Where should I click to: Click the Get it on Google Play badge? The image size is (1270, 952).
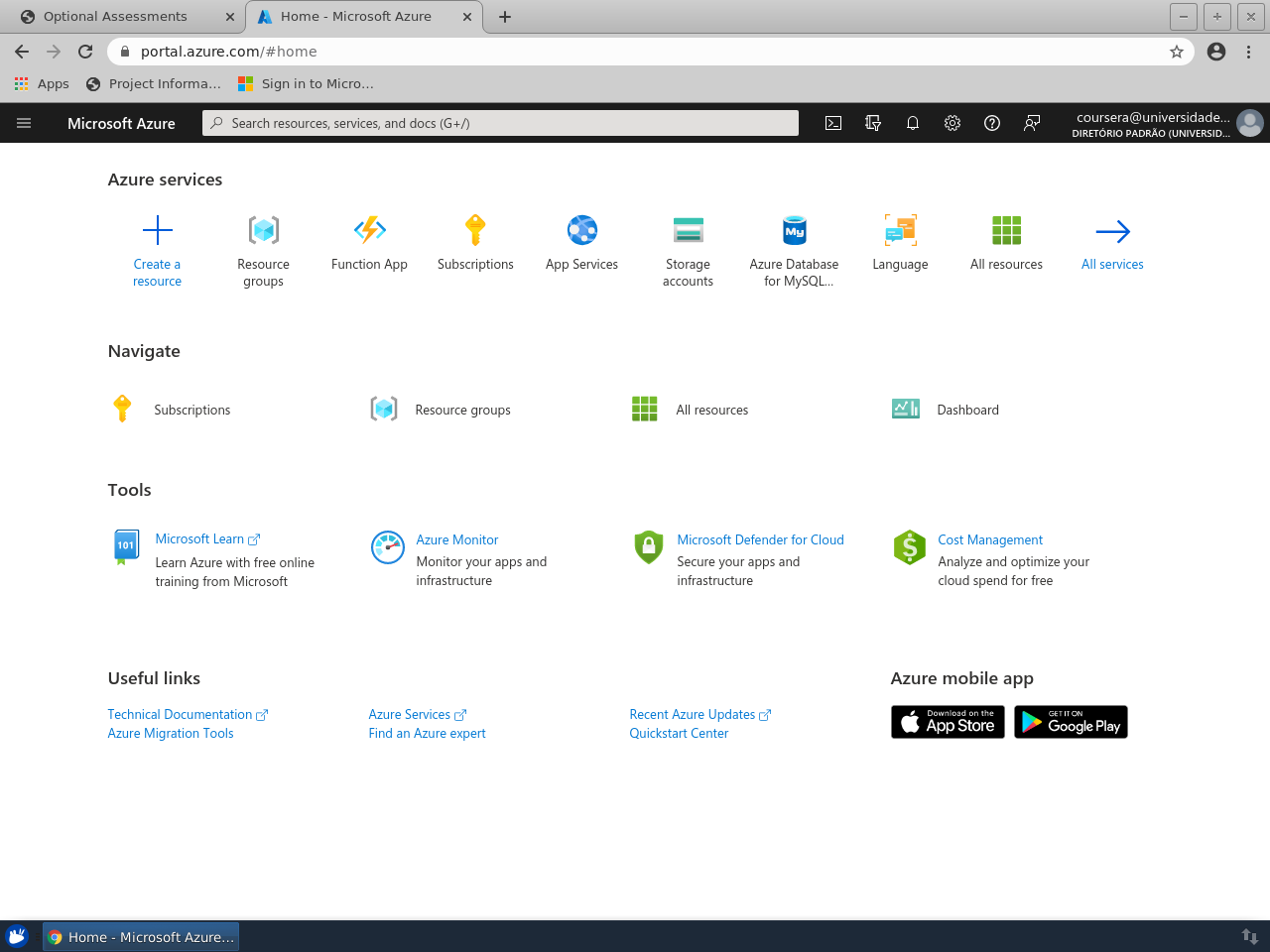[x=1071, y=722]
